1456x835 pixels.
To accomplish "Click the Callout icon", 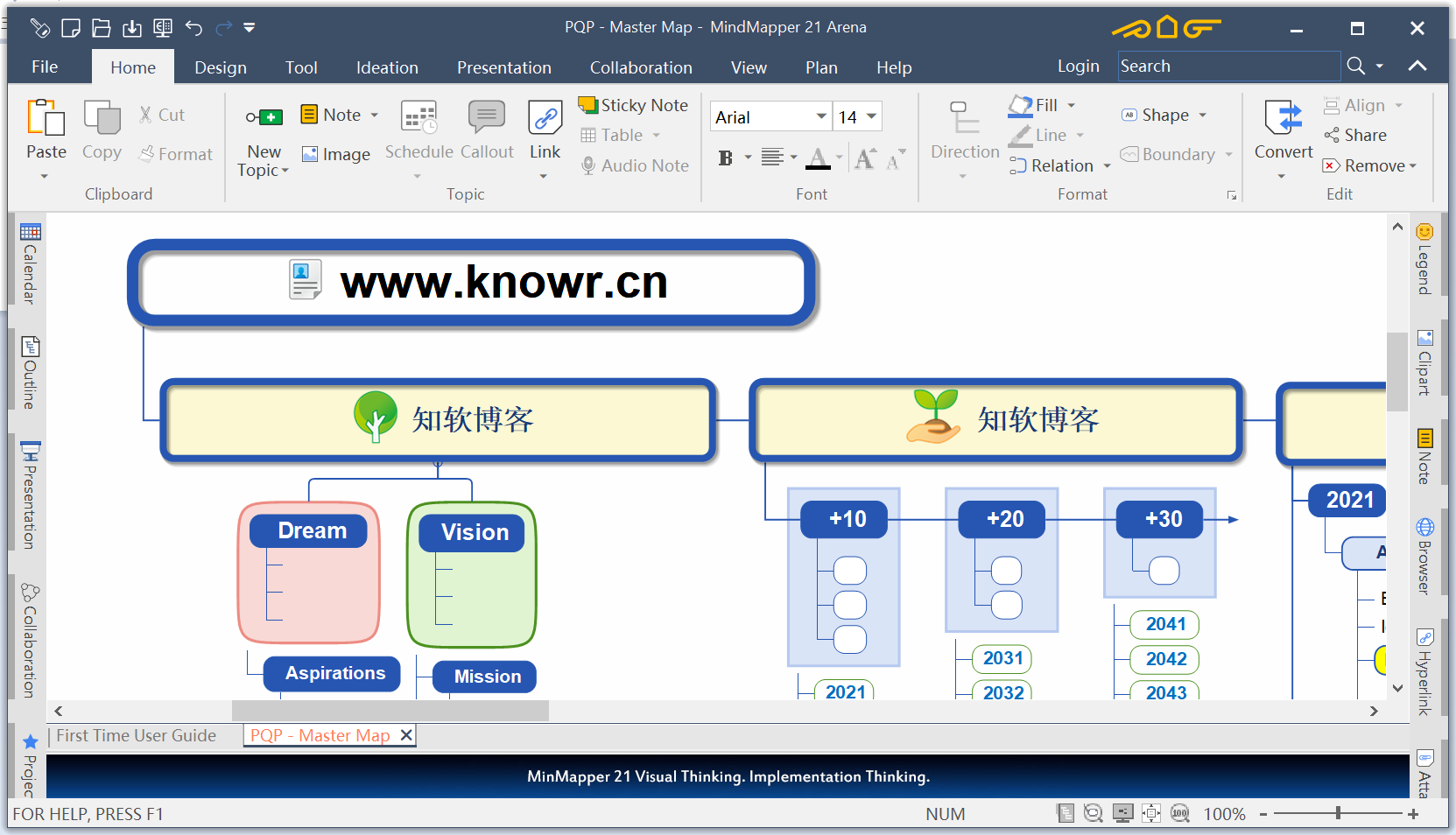I will pyautogui.click(x=487, y=118).
